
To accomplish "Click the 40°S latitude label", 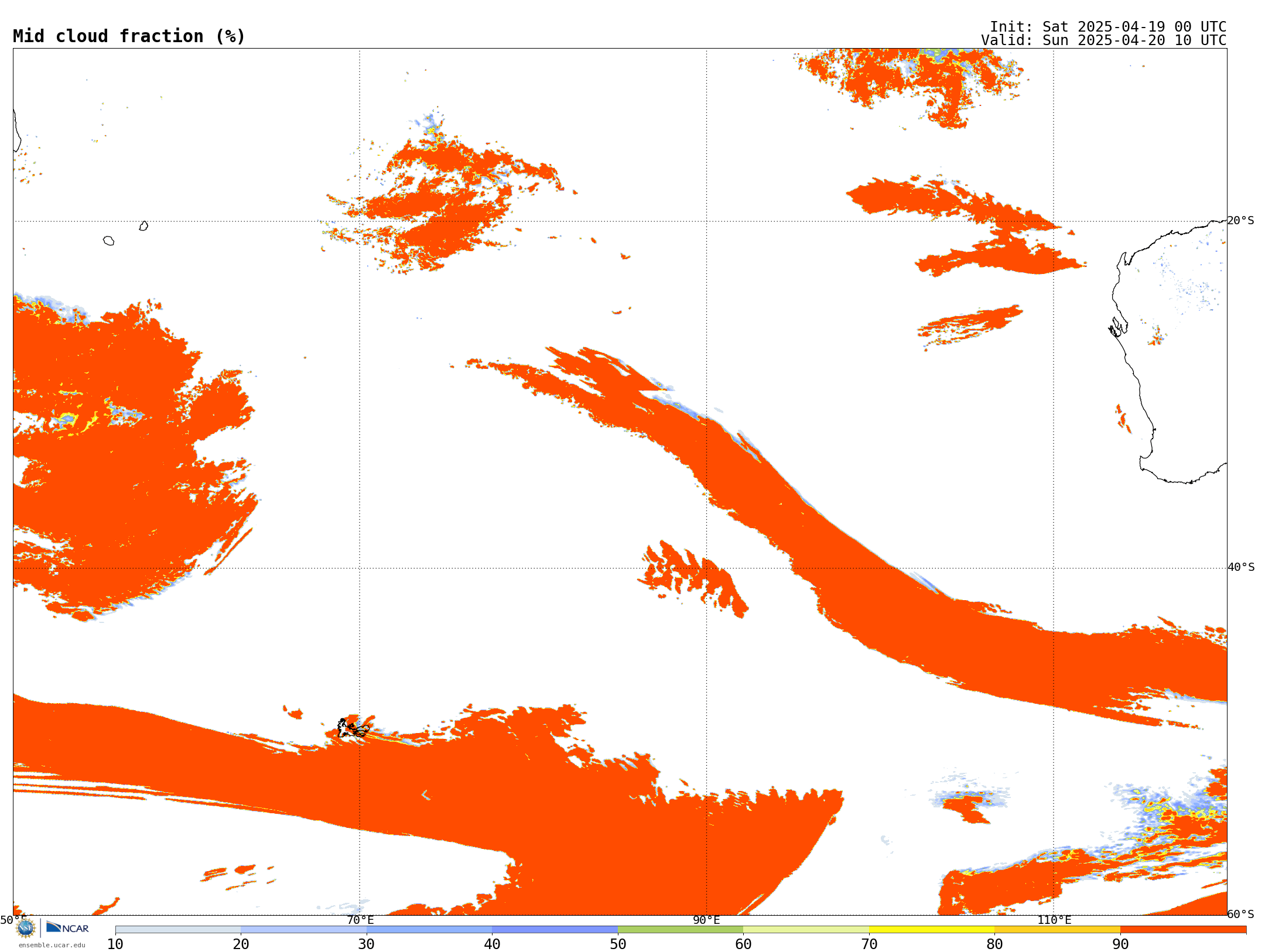I will coord(1241,567).
